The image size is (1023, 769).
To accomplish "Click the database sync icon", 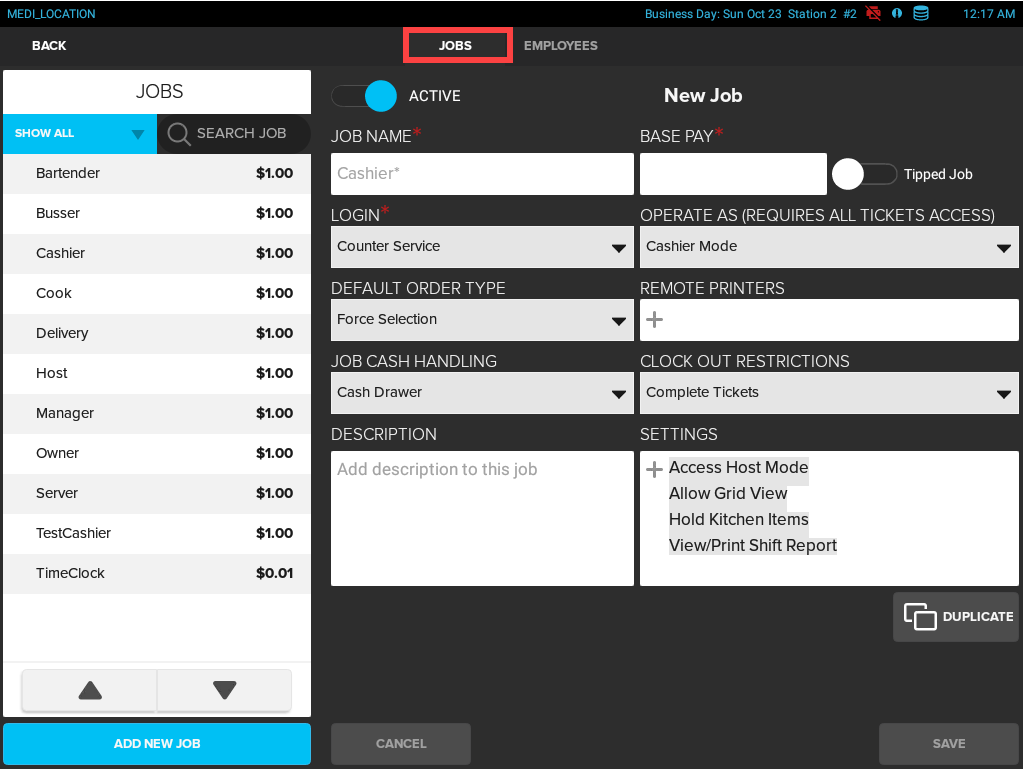I will click(x=919, y=13).
